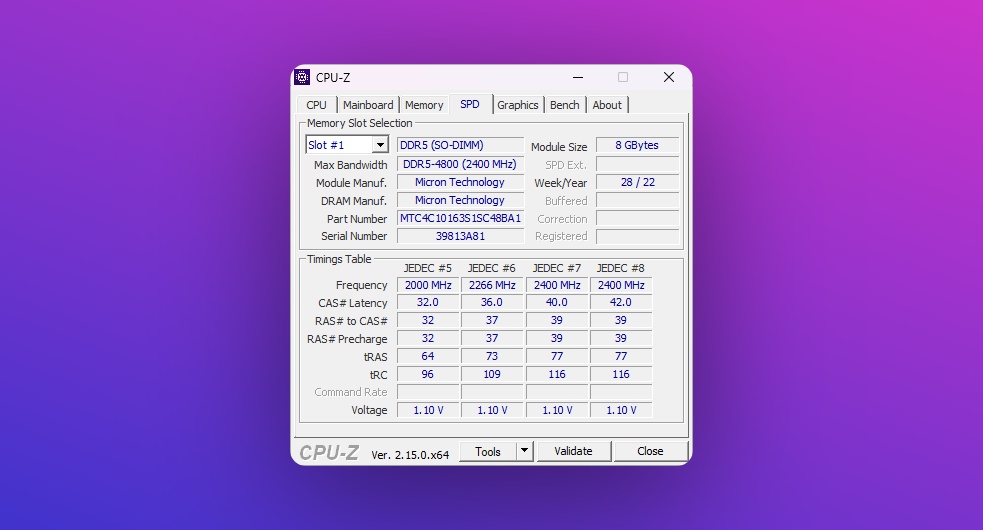Click the CPU-Z app icon in title bar
983x530 pixels.
[302, 77]
